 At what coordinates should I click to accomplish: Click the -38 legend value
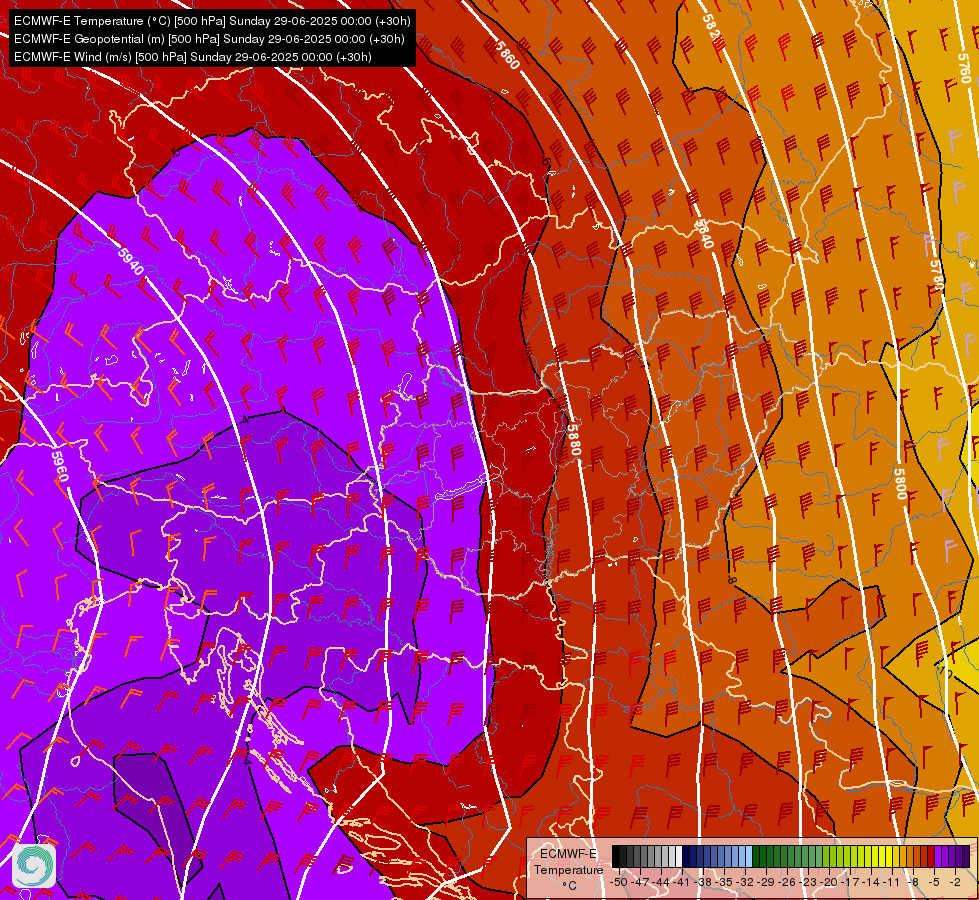click(703, 882)
